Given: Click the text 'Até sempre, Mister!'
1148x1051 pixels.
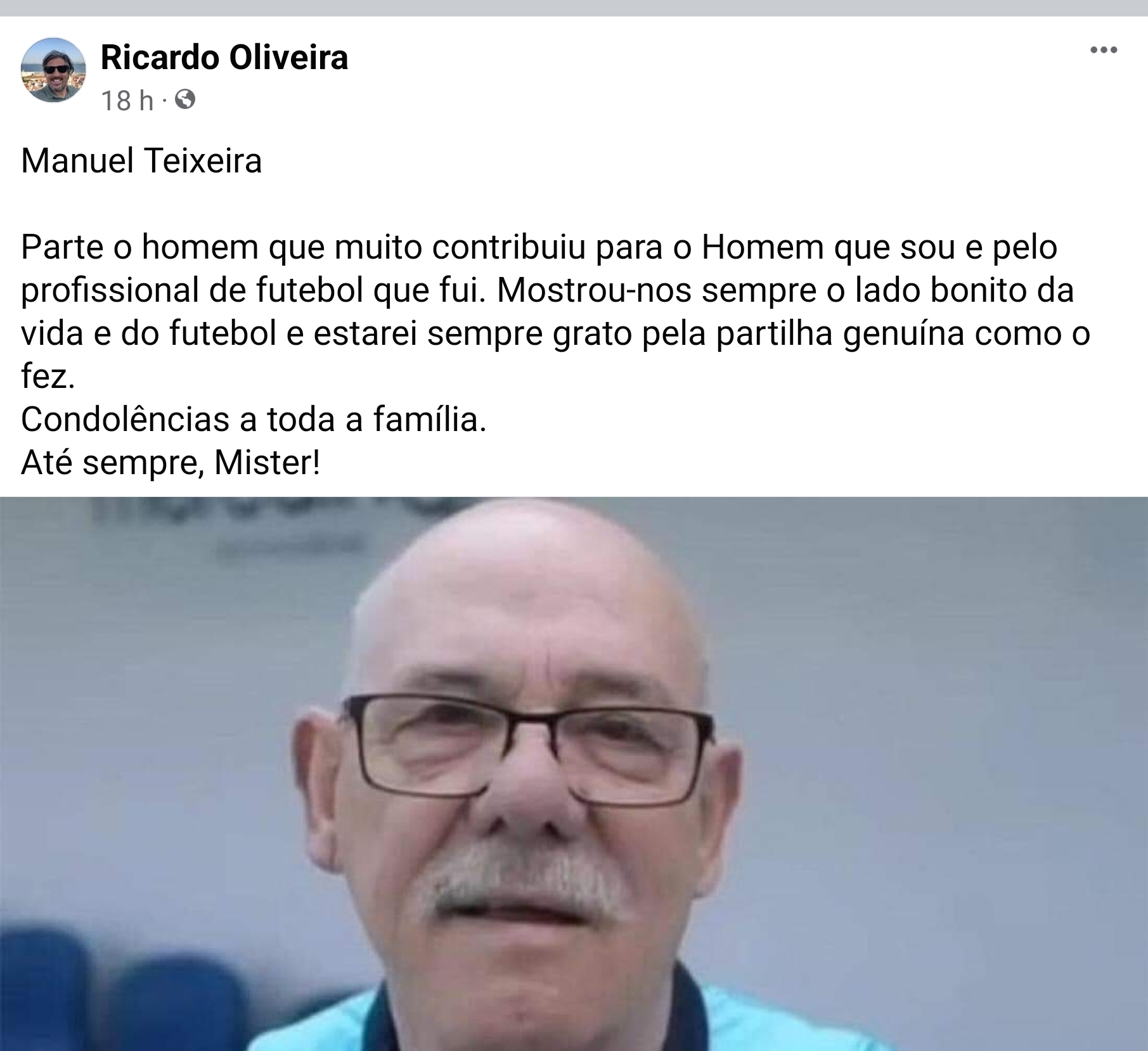Looking at the screenshot, I should click(x=171, y=463).
